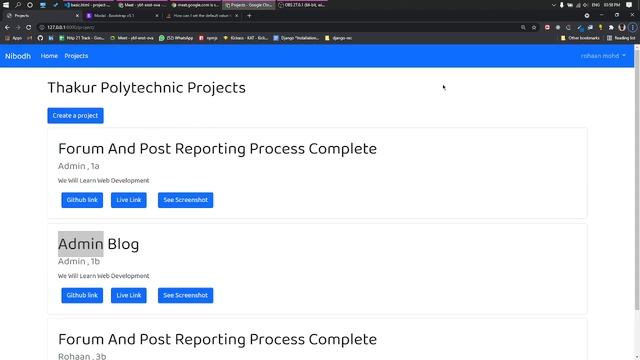Open the LinkedIn bookmark icon
Image resolution: width=640 pixels, height=360 pixels.
[51, 38]
